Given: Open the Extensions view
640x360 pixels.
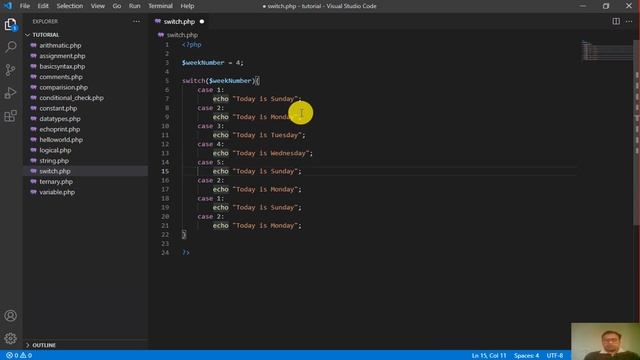Looking at the screenshot, I should pos(11,116).
